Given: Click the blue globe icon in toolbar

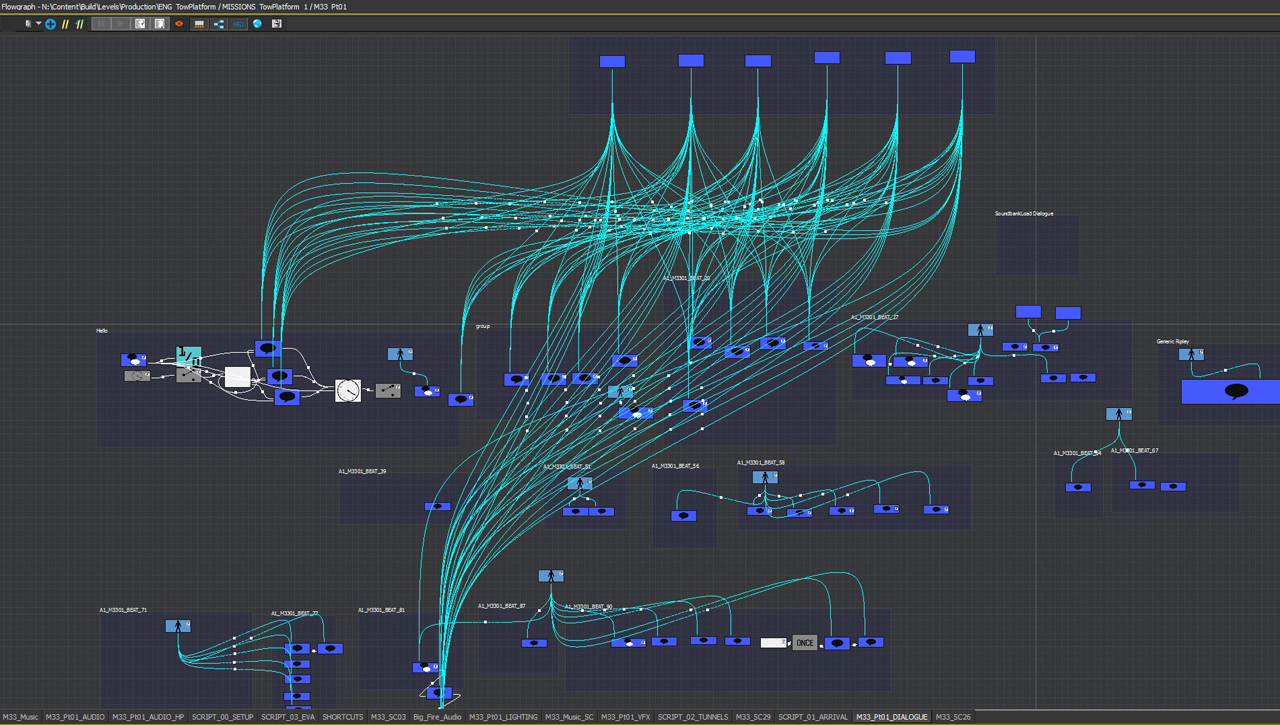Looking at the screenshot, I should click(257, 24).
